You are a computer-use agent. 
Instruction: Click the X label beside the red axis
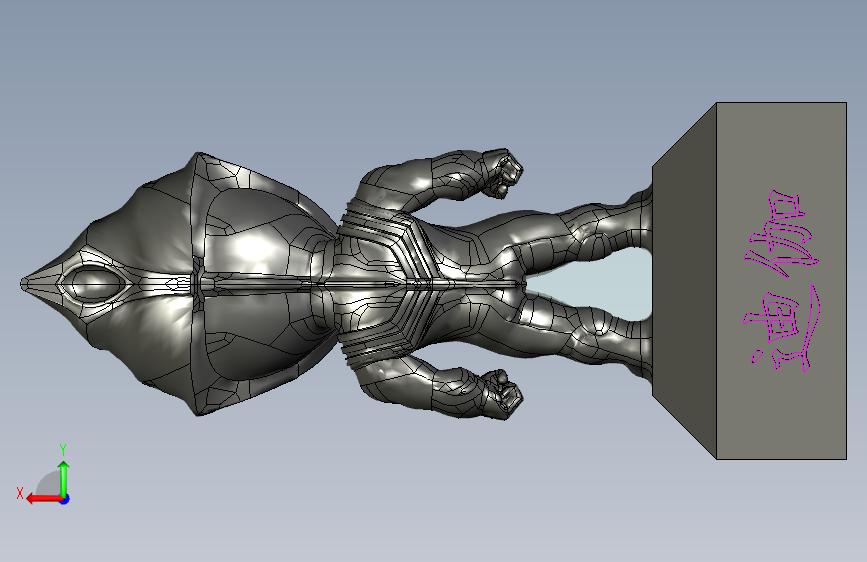click(20, 493)
